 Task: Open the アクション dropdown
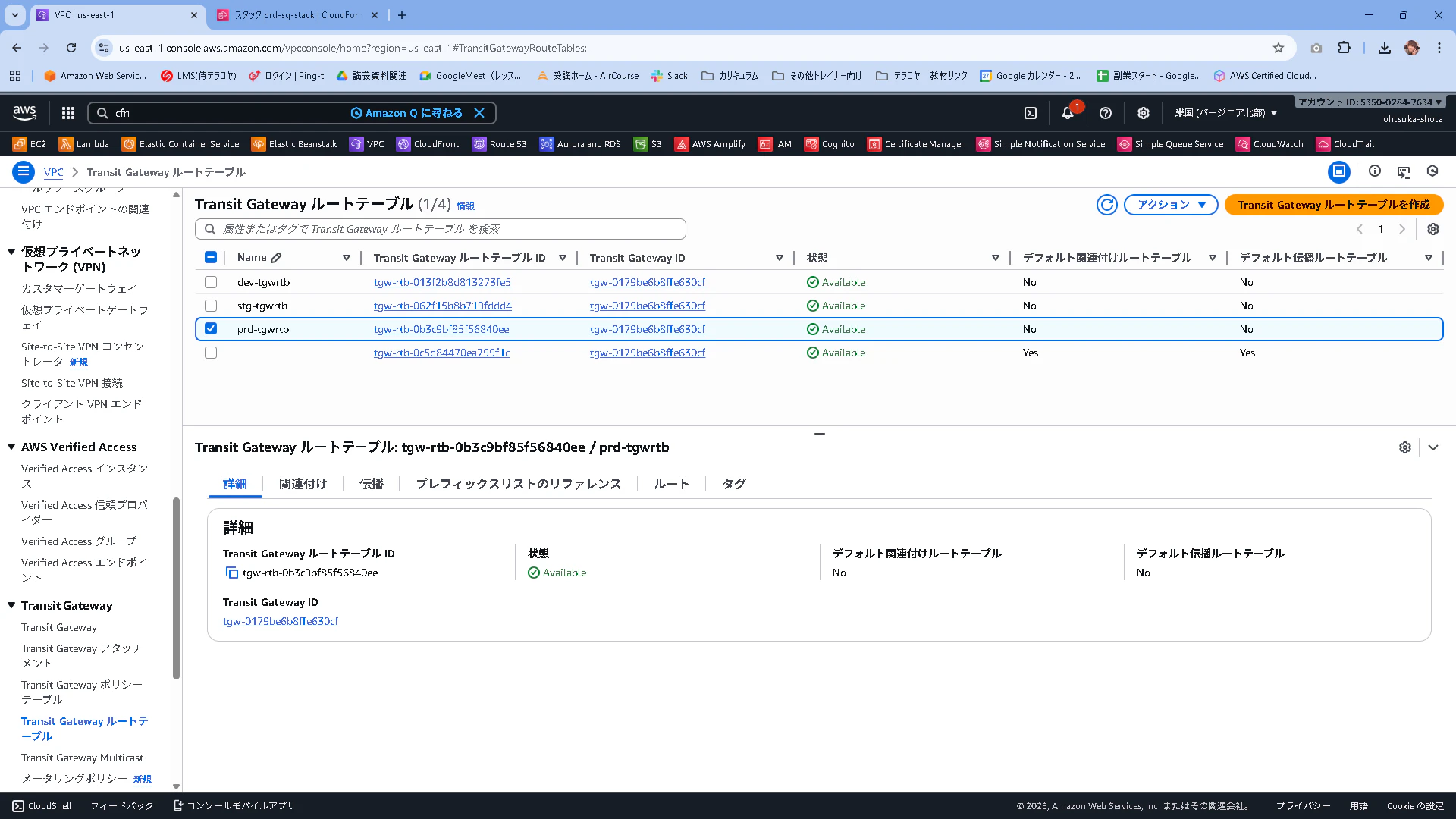pyautogui.click(x=1171, y=205)
